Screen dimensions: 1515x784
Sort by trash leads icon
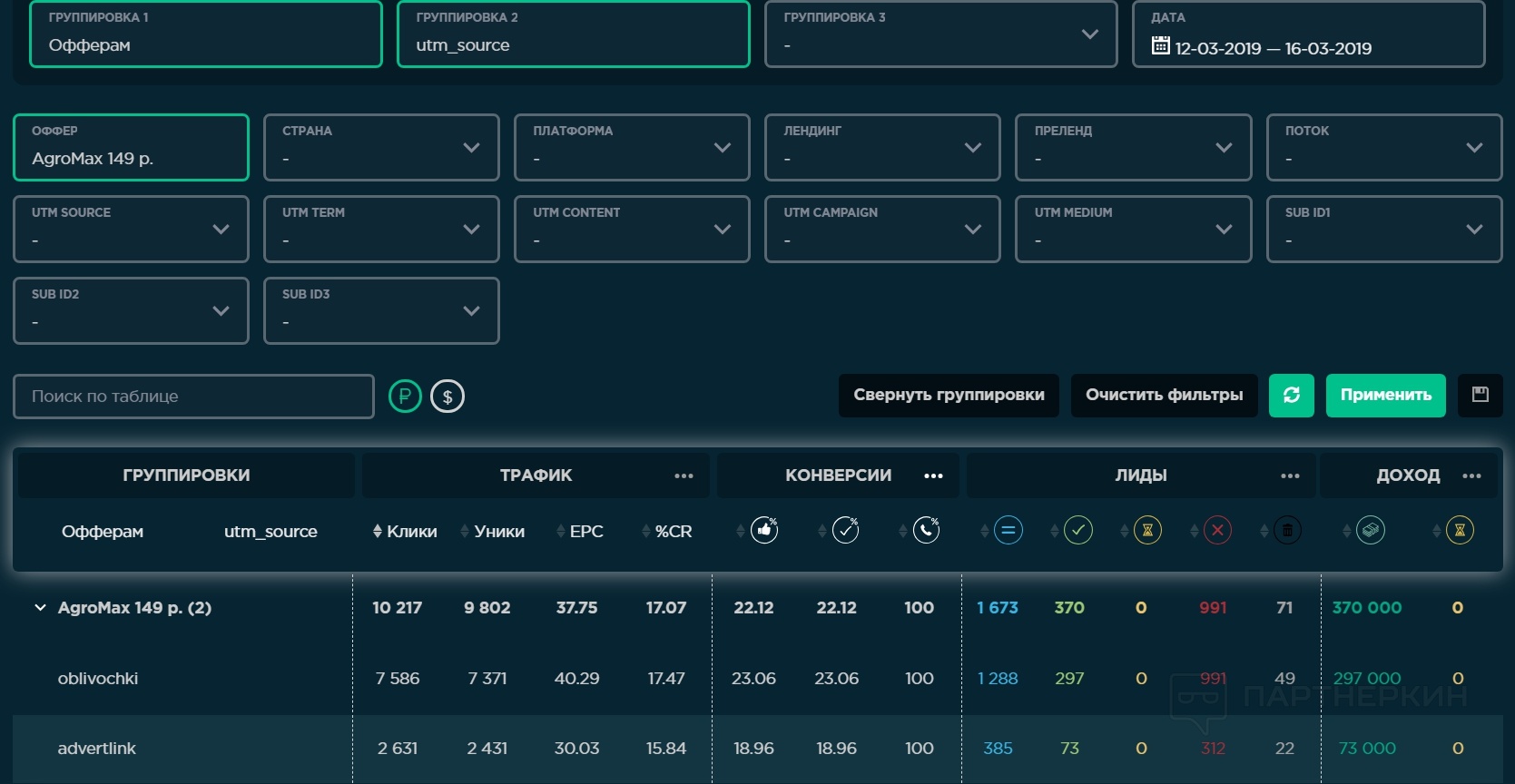[x=1286, y=531]
